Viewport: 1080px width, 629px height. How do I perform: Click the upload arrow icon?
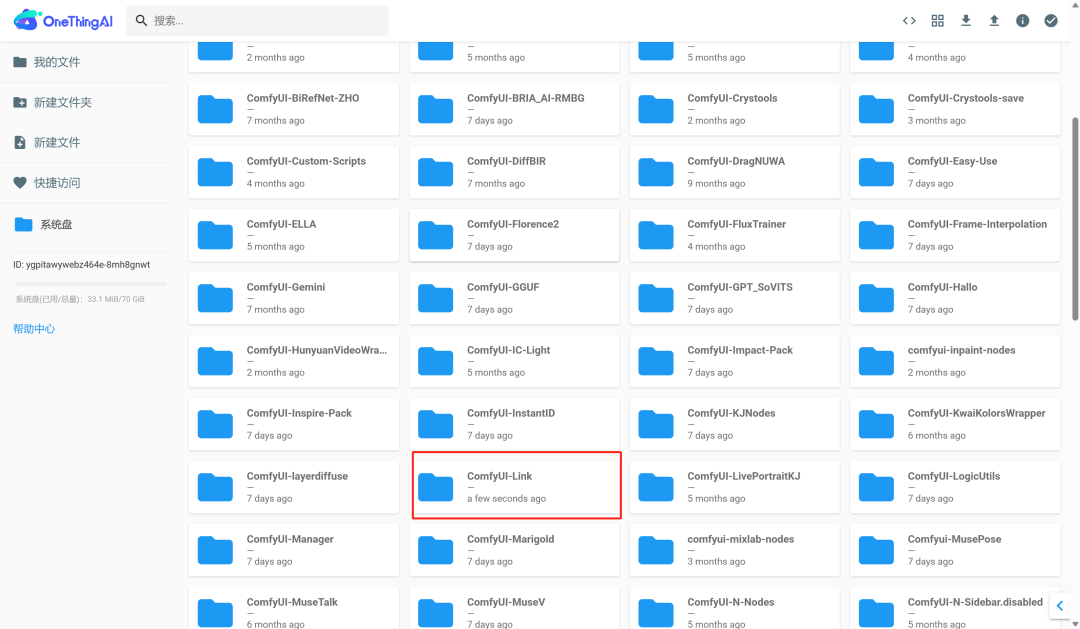994,21
